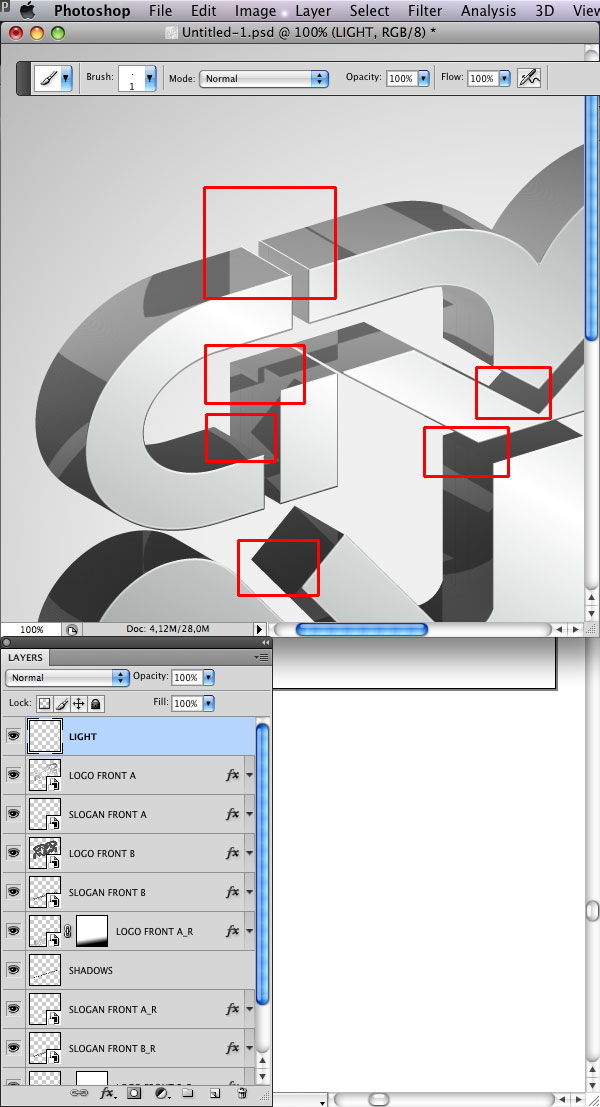Image resolution: width=600 pixels, height=1107 pixels.
Task: Open the Flow slider dropdown
Action: [x=504, y=78]
